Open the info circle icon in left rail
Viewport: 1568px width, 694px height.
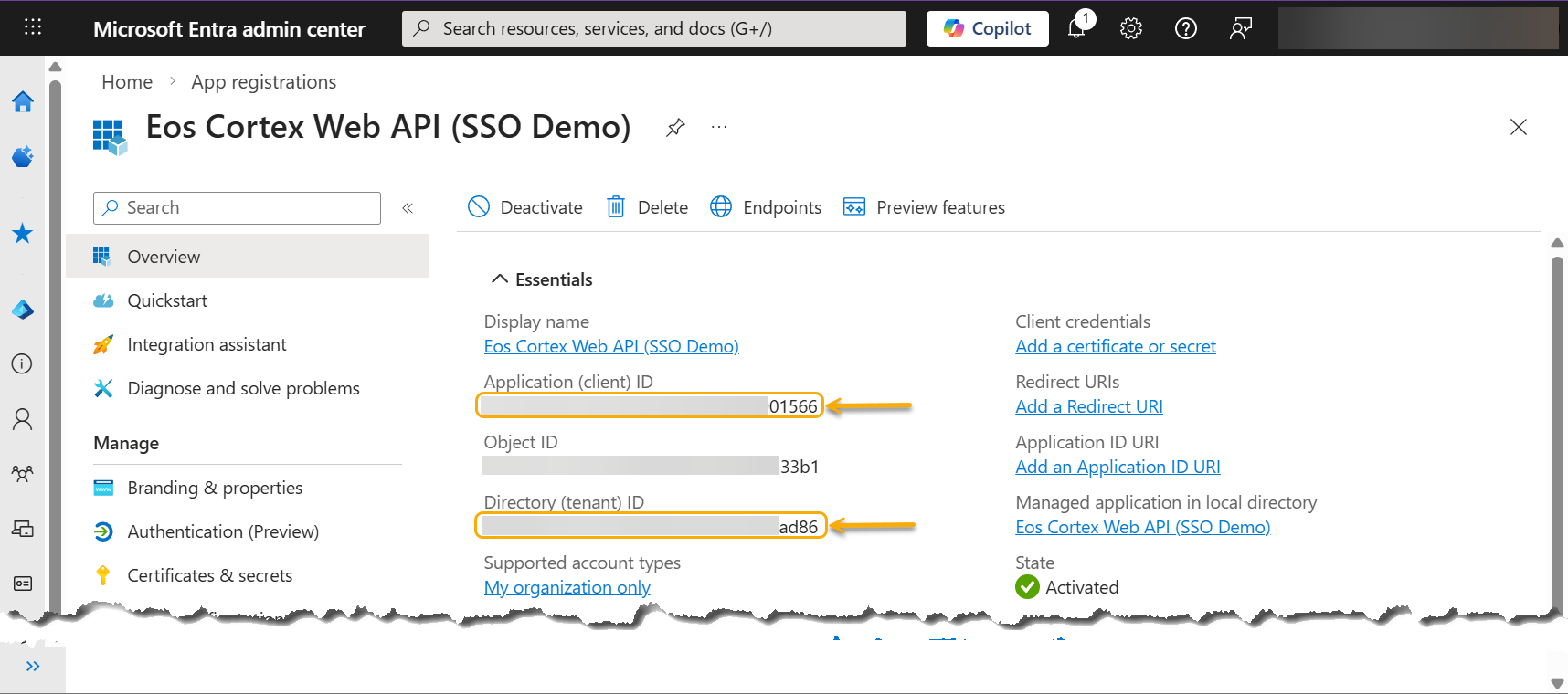(x=23, y=363)
